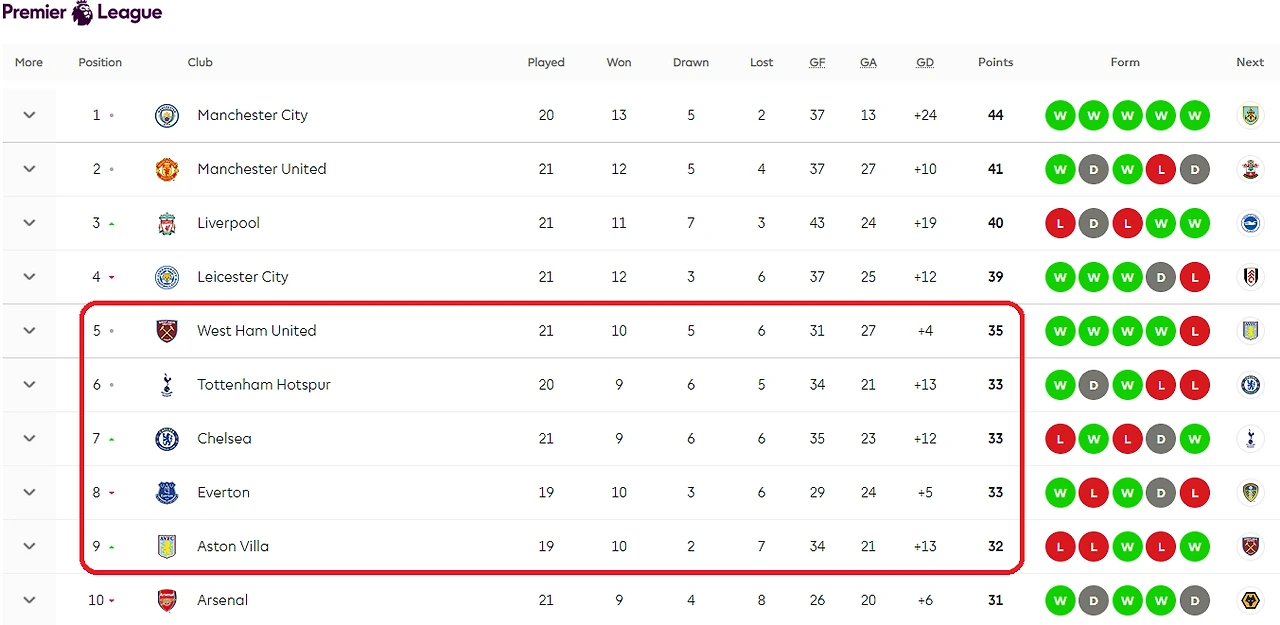Click the GD column header

tap(925, 62)
